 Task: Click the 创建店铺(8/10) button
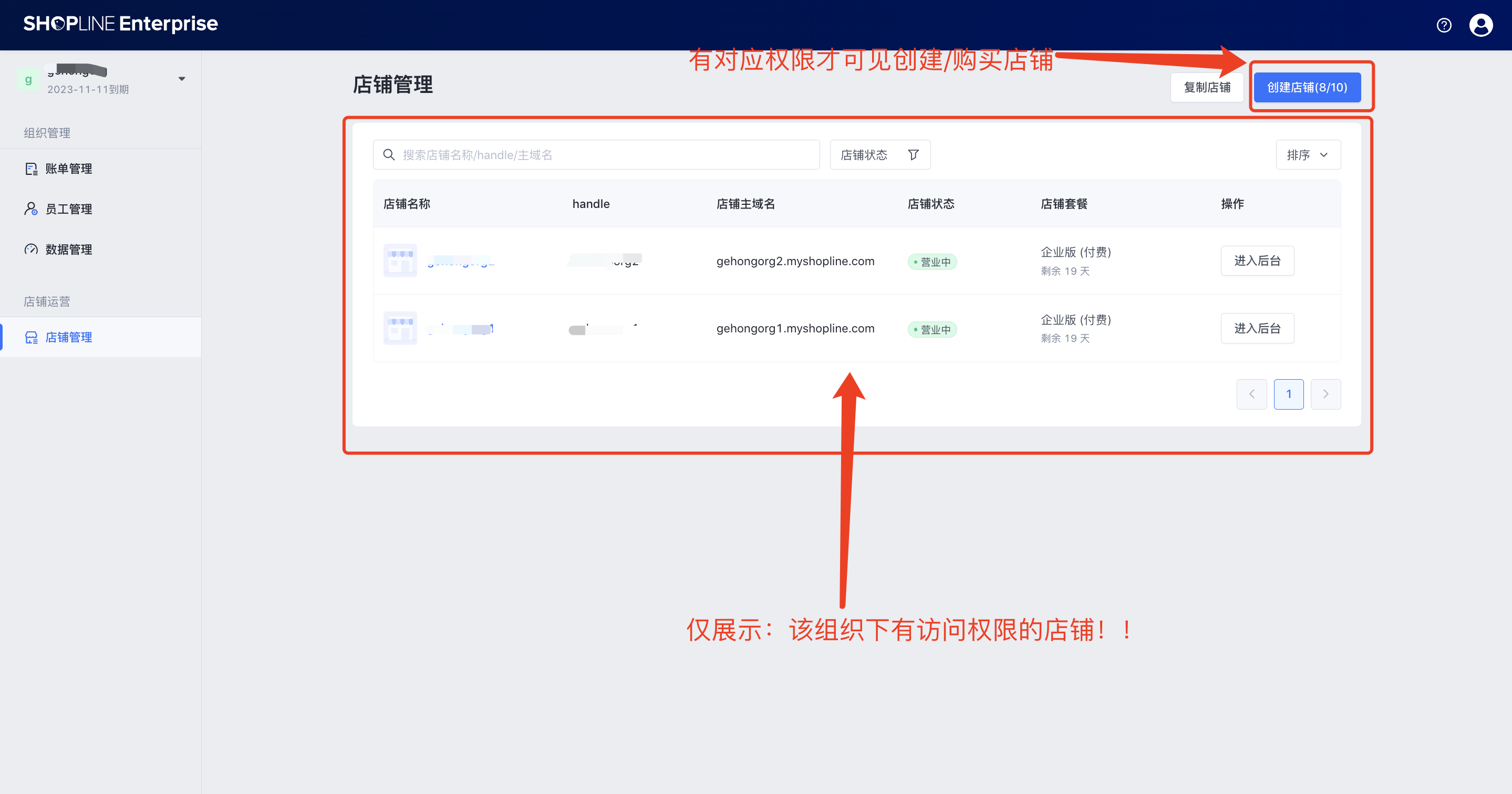click(x=1307, y=88)
